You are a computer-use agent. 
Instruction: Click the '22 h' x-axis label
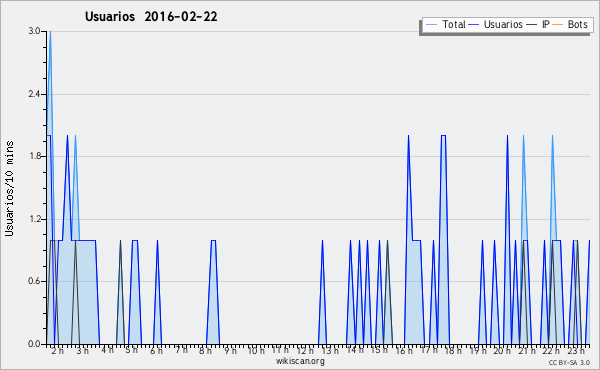click(x=552, y=351)
